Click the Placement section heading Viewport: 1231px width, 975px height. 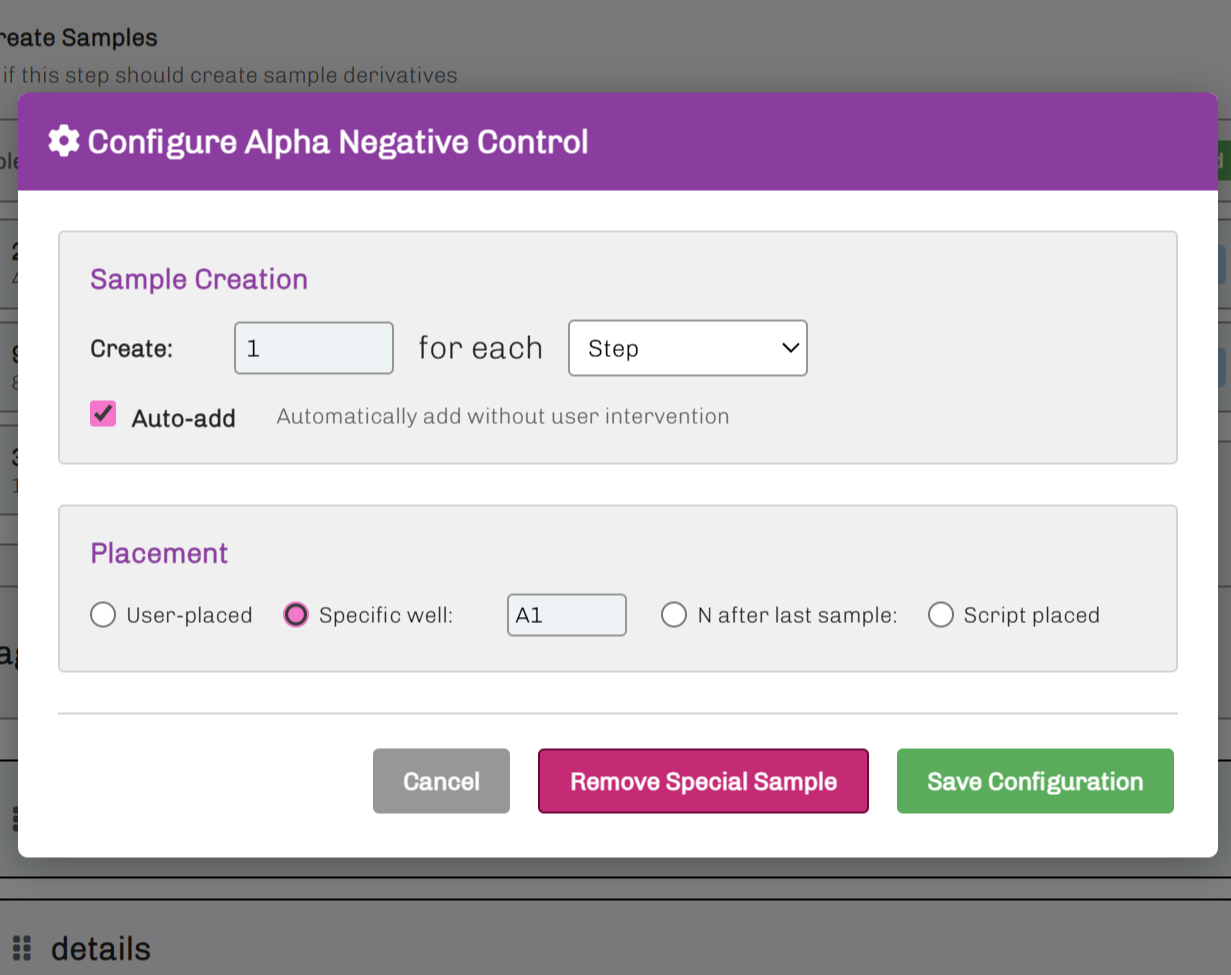[159, 553]
